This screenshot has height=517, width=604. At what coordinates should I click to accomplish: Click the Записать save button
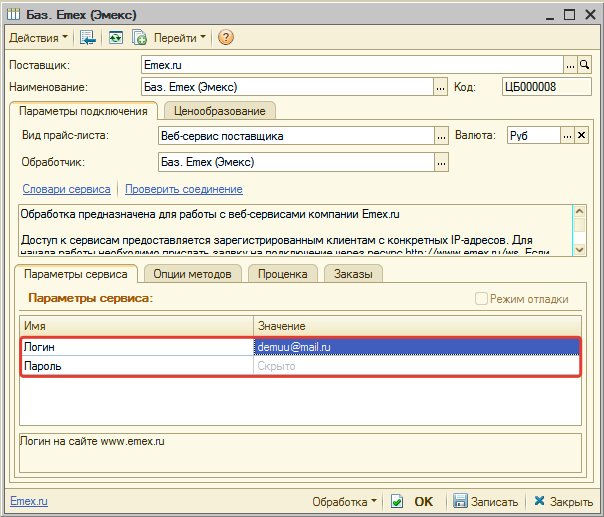(x=485, y=501)
